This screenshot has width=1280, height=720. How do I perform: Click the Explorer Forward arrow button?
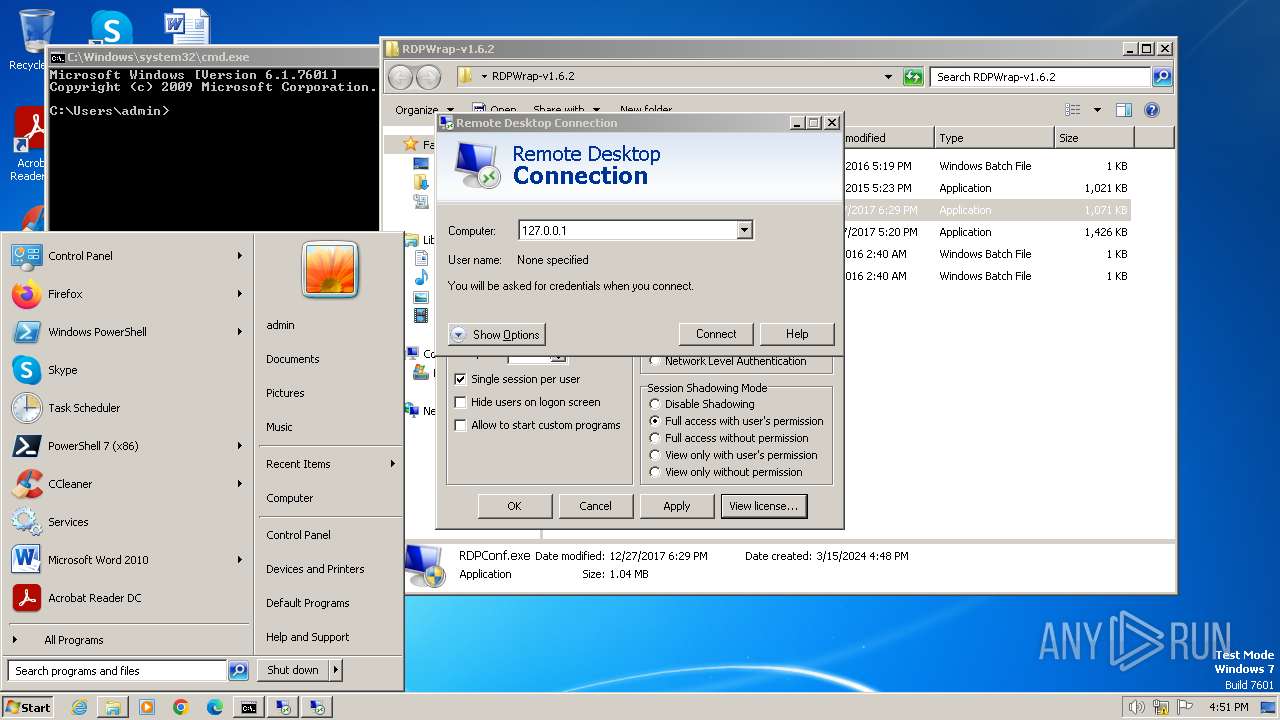[x=428, y=77]
